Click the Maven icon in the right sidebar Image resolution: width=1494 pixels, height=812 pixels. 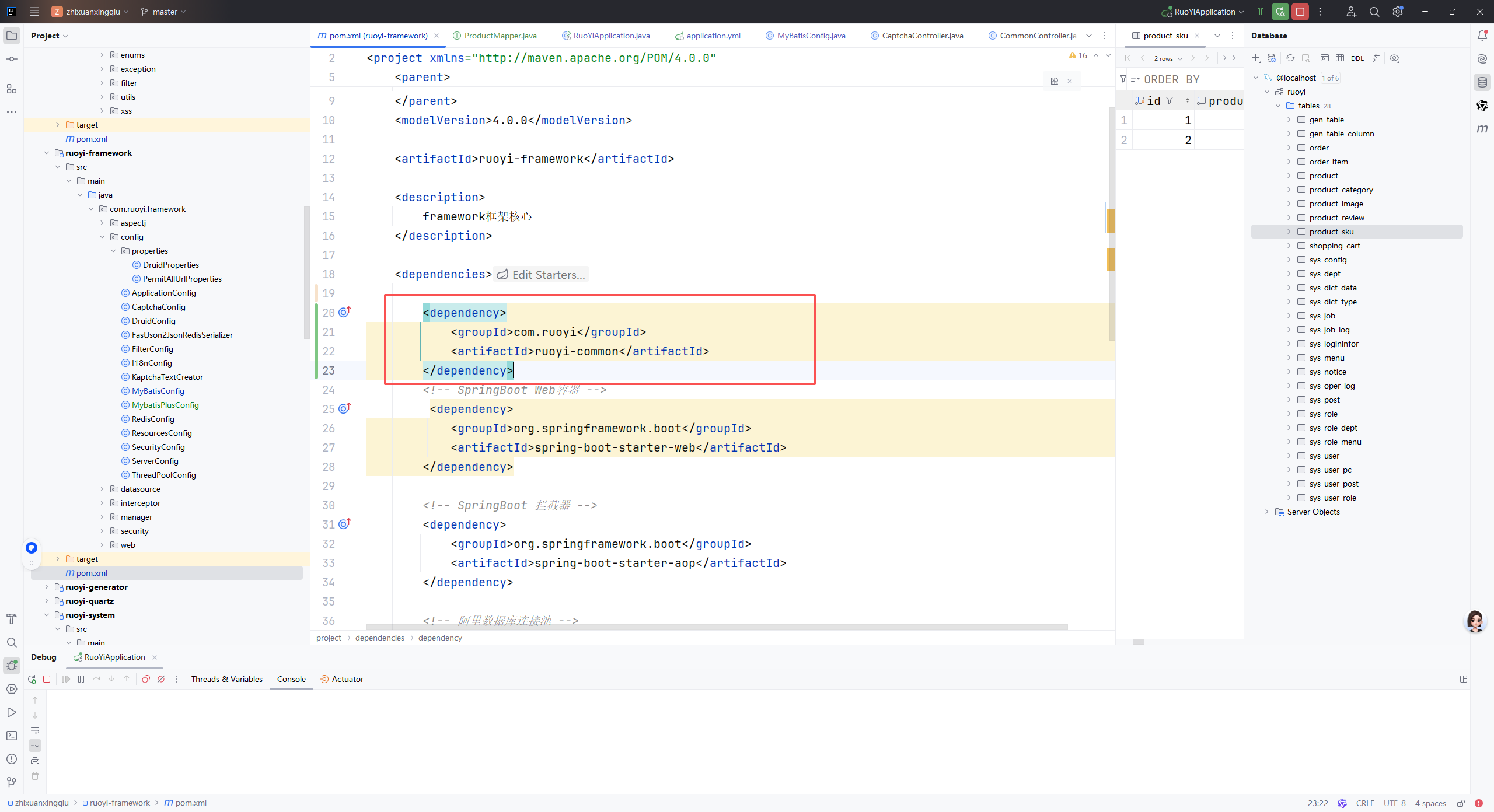tap(1482, 128)
